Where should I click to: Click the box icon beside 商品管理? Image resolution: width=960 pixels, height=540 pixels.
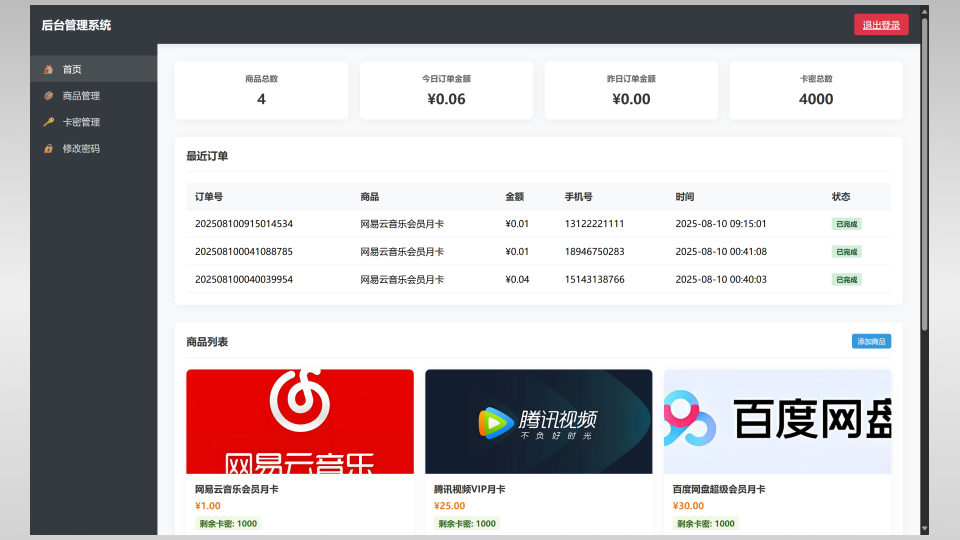tap(48, 96)
